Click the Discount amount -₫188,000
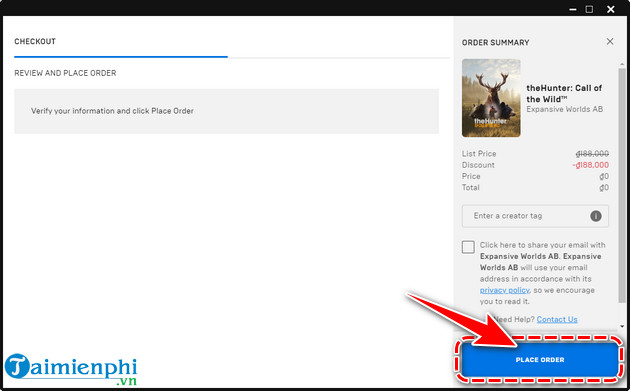Image resolution: width=630 pixels, height=391 pixels. click(590, 165)
